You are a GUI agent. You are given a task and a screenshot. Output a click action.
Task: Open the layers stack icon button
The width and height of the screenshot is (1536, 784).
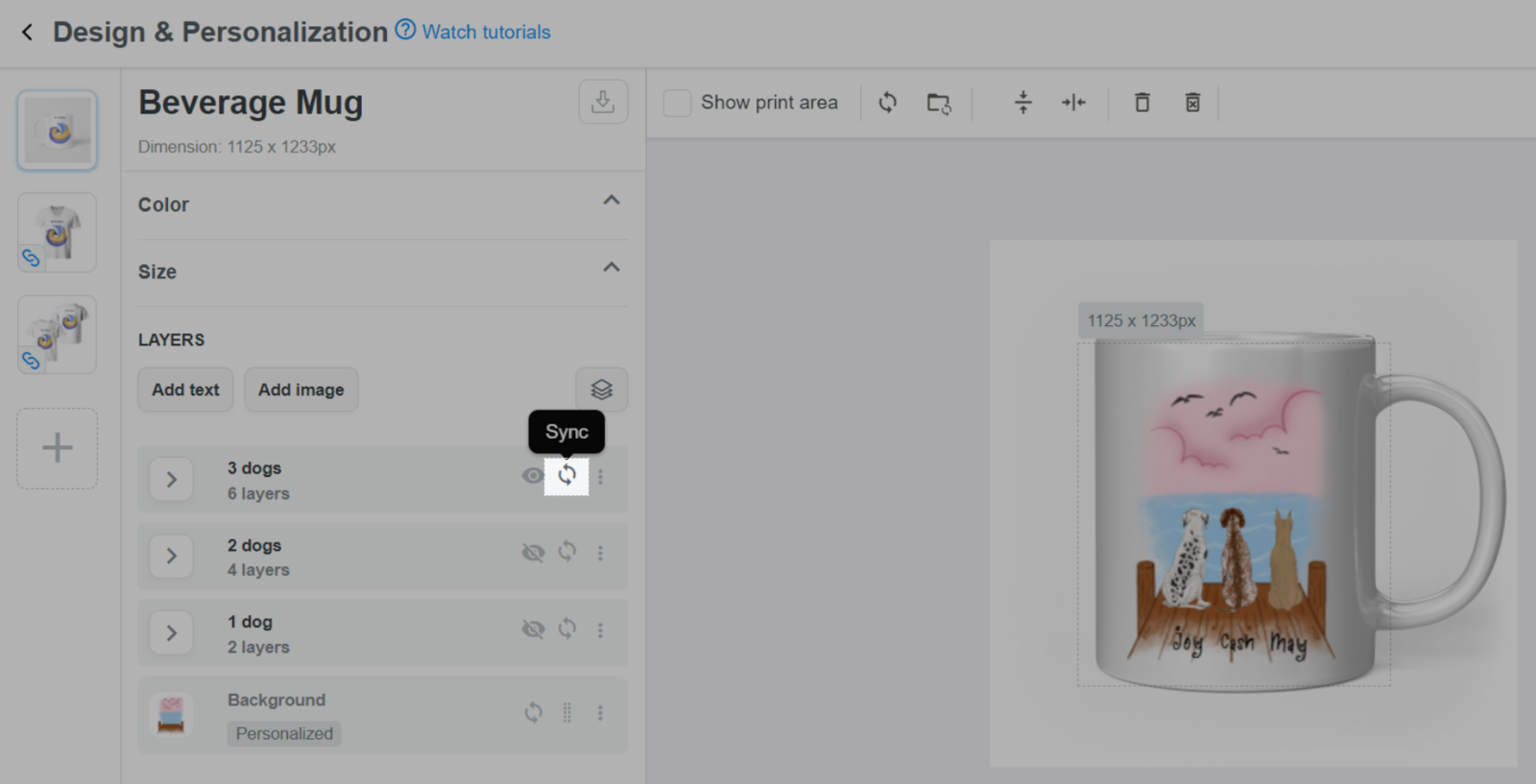point(602,390)
